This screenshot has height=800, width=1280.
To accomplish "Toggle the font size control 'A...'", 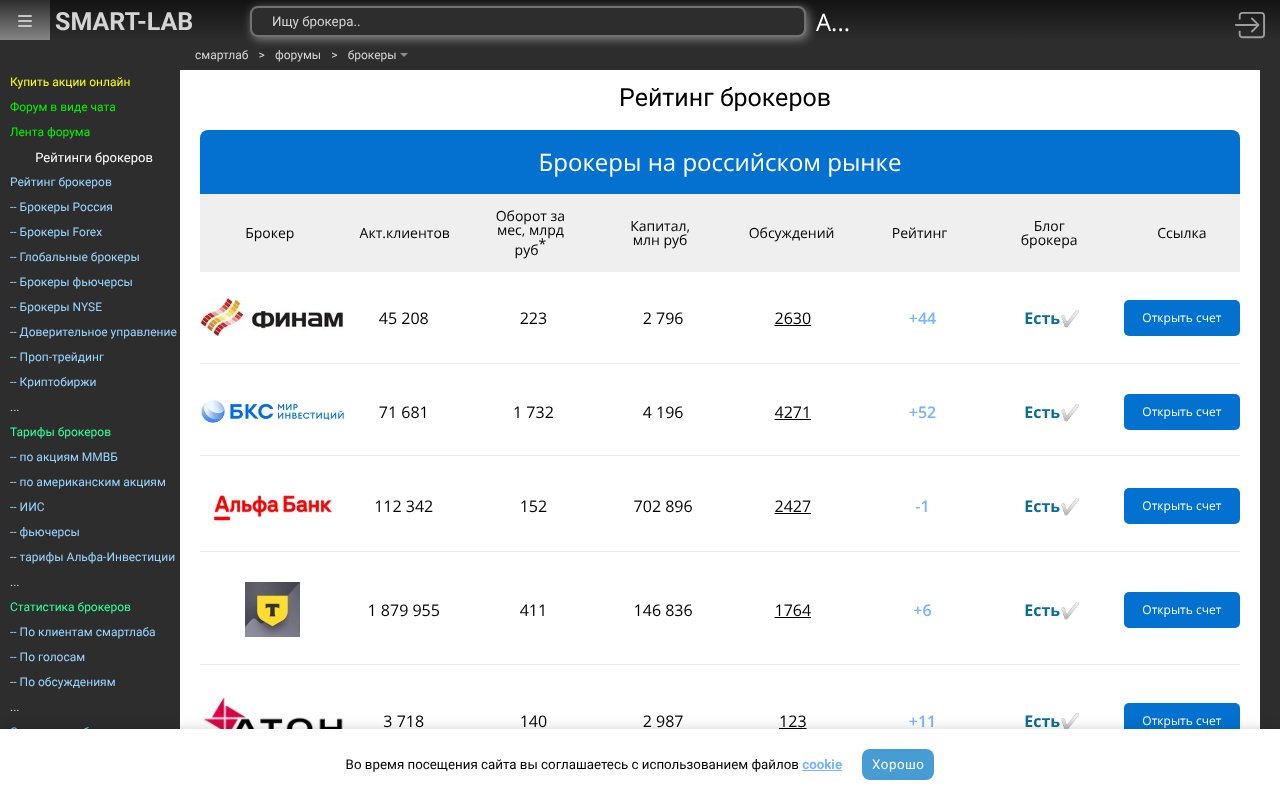I will pyautogui.click(x=833, y=20).
